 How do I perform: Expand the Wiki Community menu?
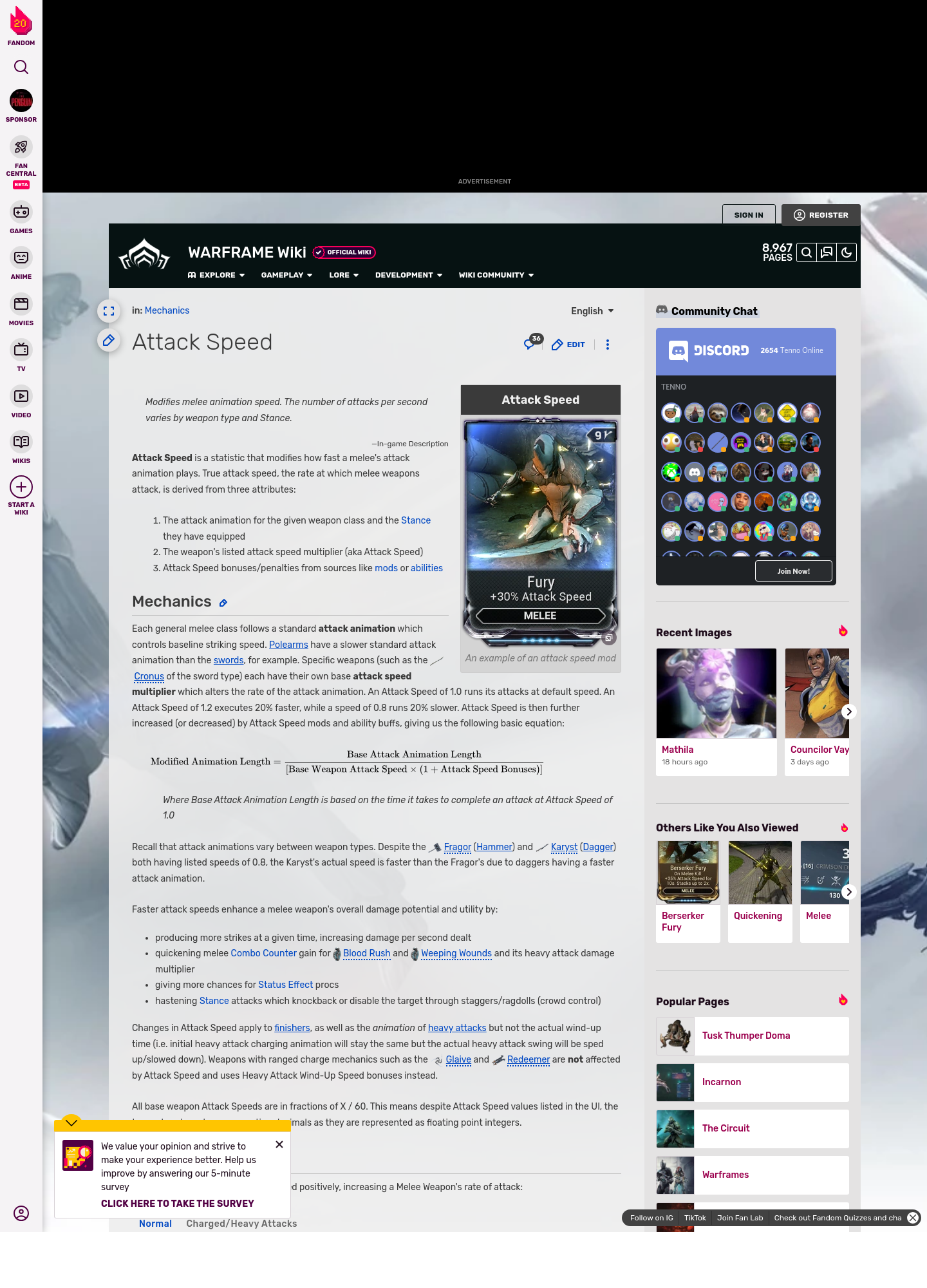[x=496, y=275]
